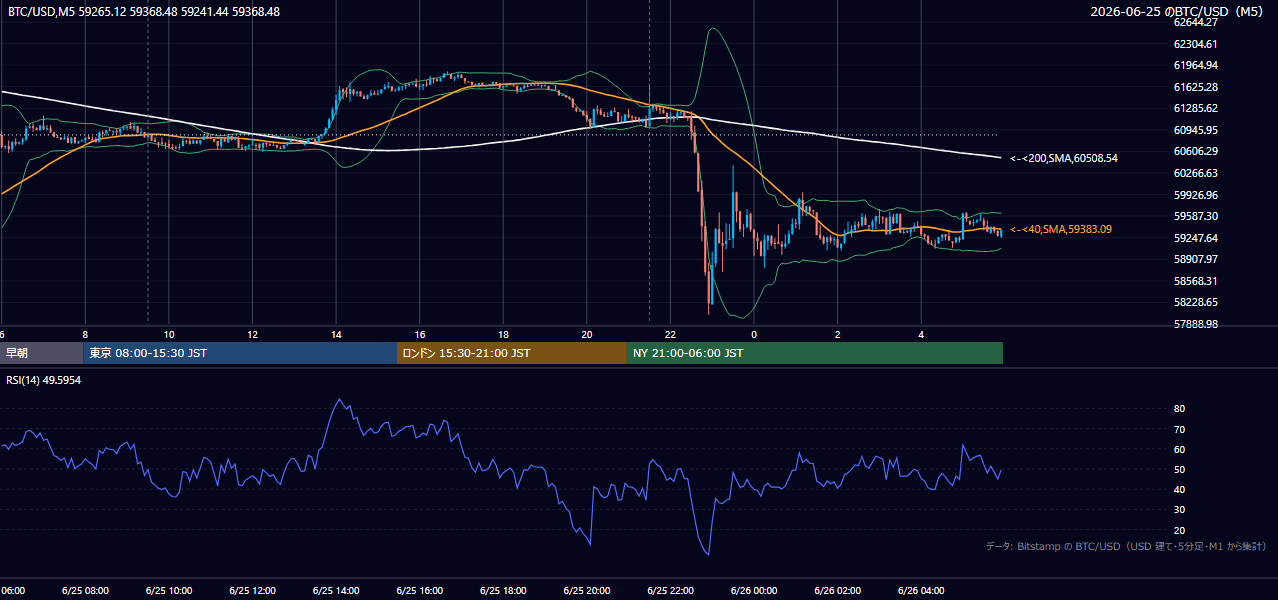Click hour label 8 on price chart time axis
Screen dimensions: 1278x600
(85, 335)
